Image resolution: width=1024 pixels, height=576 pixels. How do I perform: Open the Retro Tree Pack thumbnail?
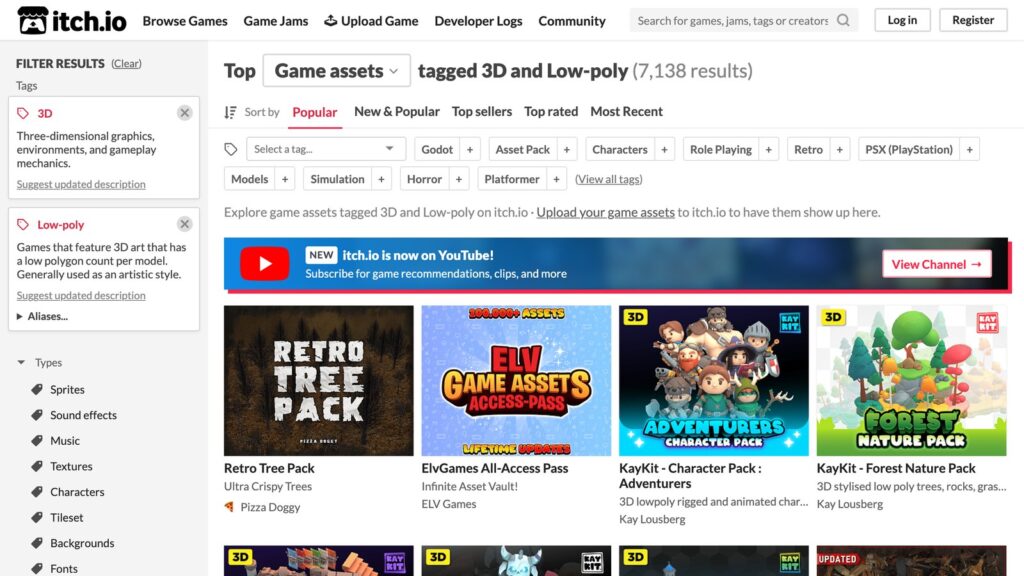click(319, 381)
